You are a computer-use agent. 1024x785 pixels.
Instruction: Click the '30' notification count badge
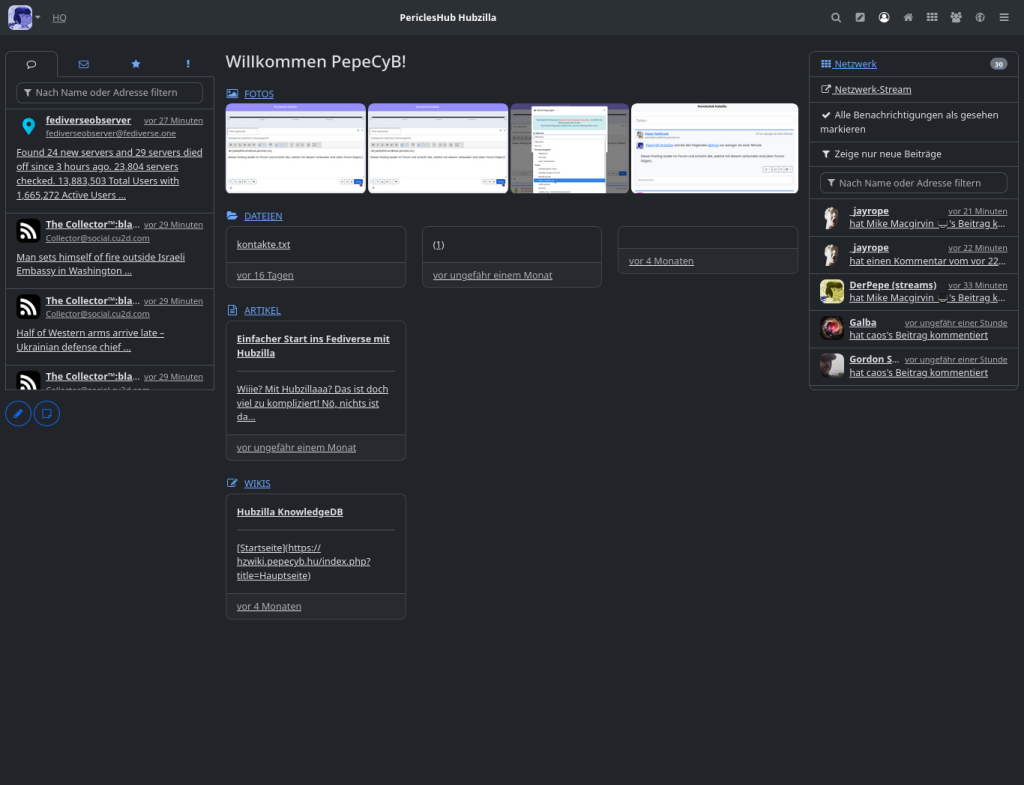999,64
